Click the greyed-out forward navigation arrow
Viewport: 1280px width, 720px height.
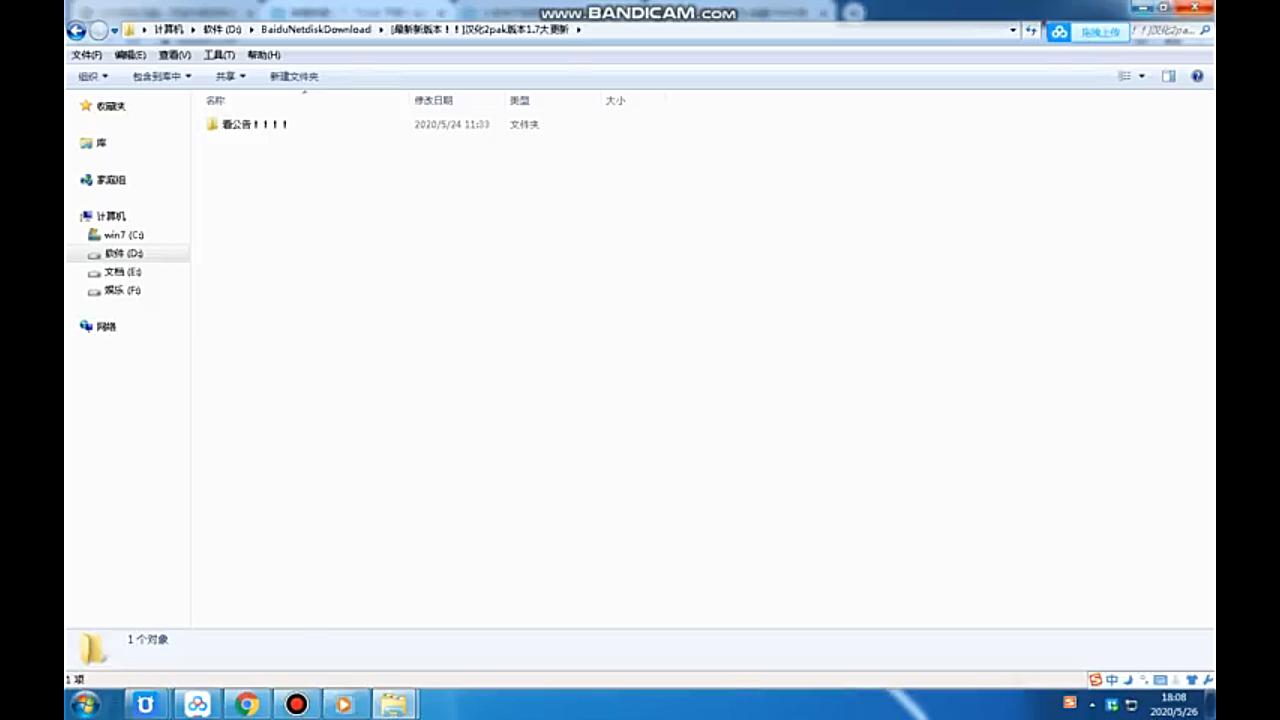click(x=98, y=31)
